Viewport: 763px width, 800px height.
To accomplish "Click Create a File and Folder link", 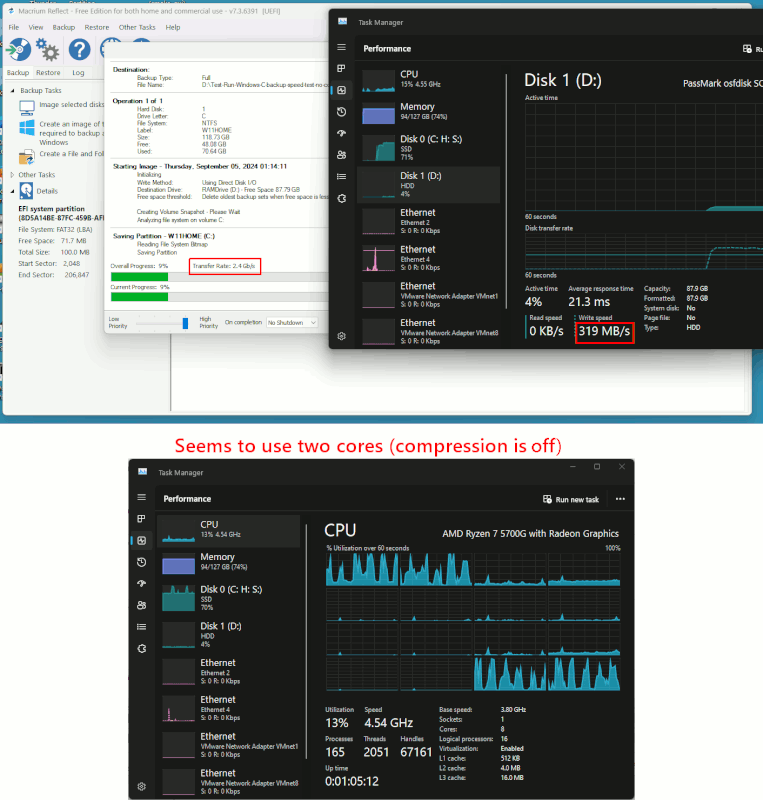I will point(71,154).
